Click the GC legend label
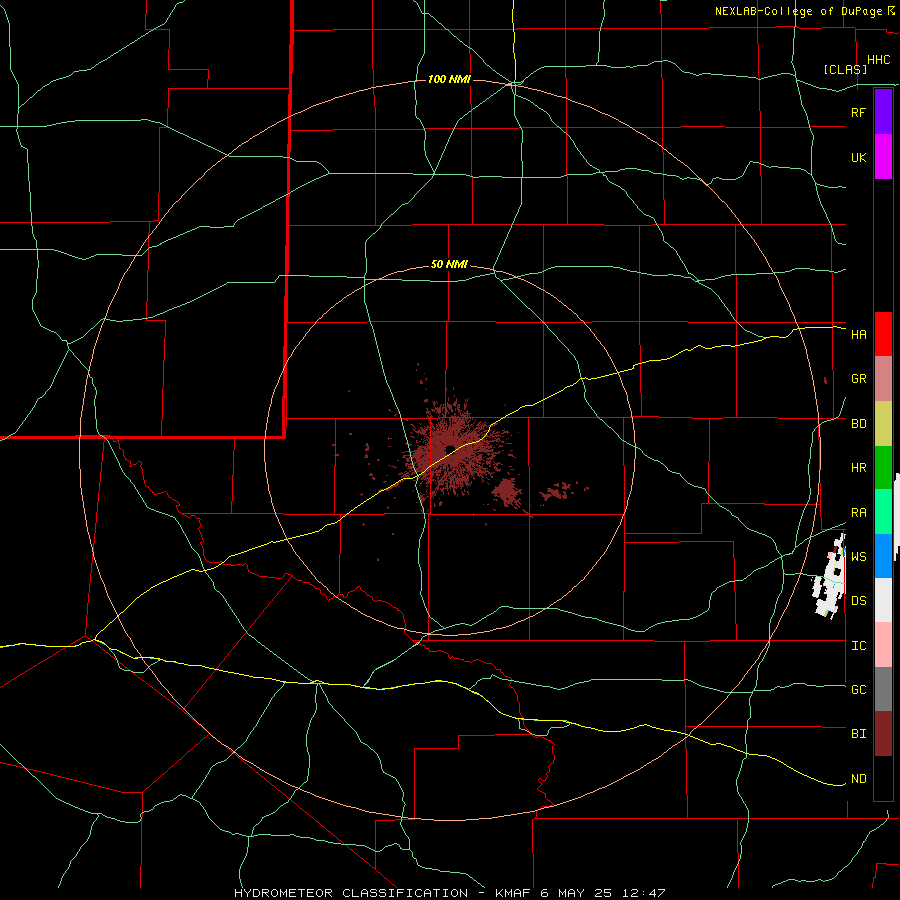900x900 pixels. coord(858,689)
